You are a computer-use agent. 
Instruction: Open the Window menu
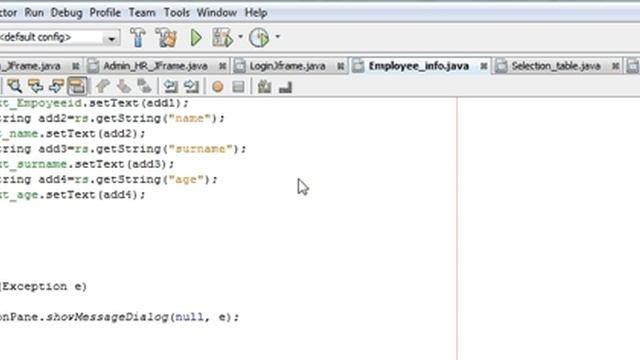[x=217, y=13]
